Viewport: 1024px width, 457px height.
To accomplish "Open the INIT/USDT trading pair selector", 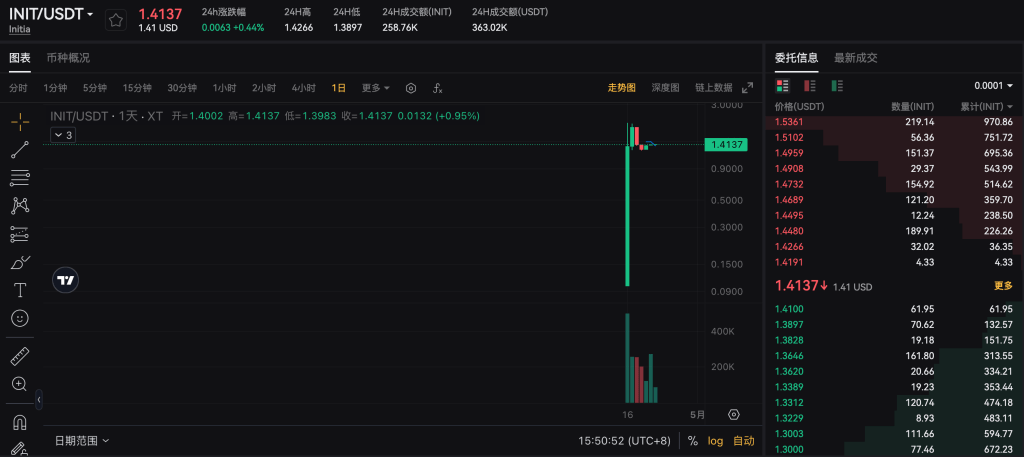I will (x=51, y=14).
